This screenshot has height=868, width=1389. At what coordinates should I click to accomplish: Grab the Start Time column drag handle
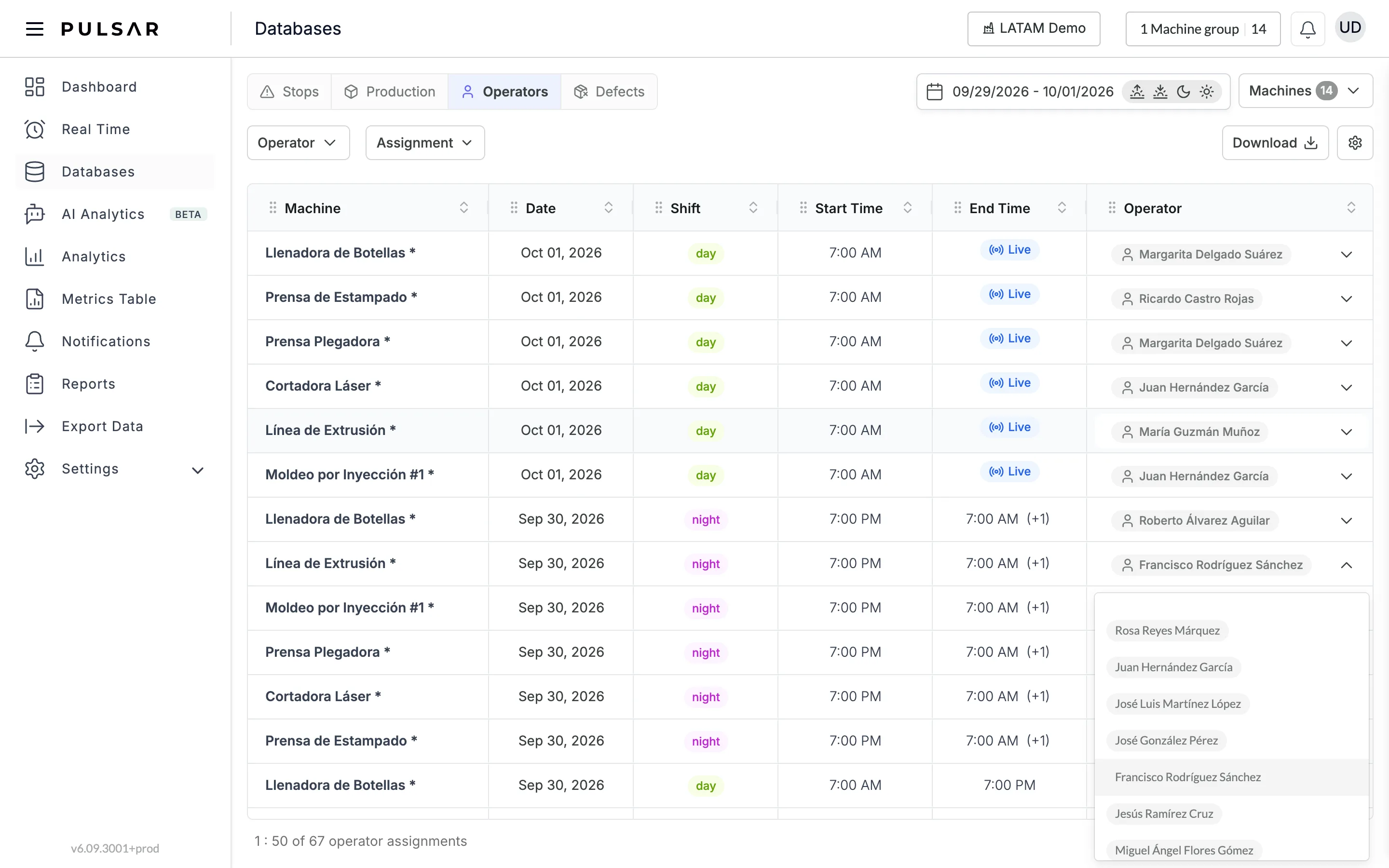pos(803,208)
